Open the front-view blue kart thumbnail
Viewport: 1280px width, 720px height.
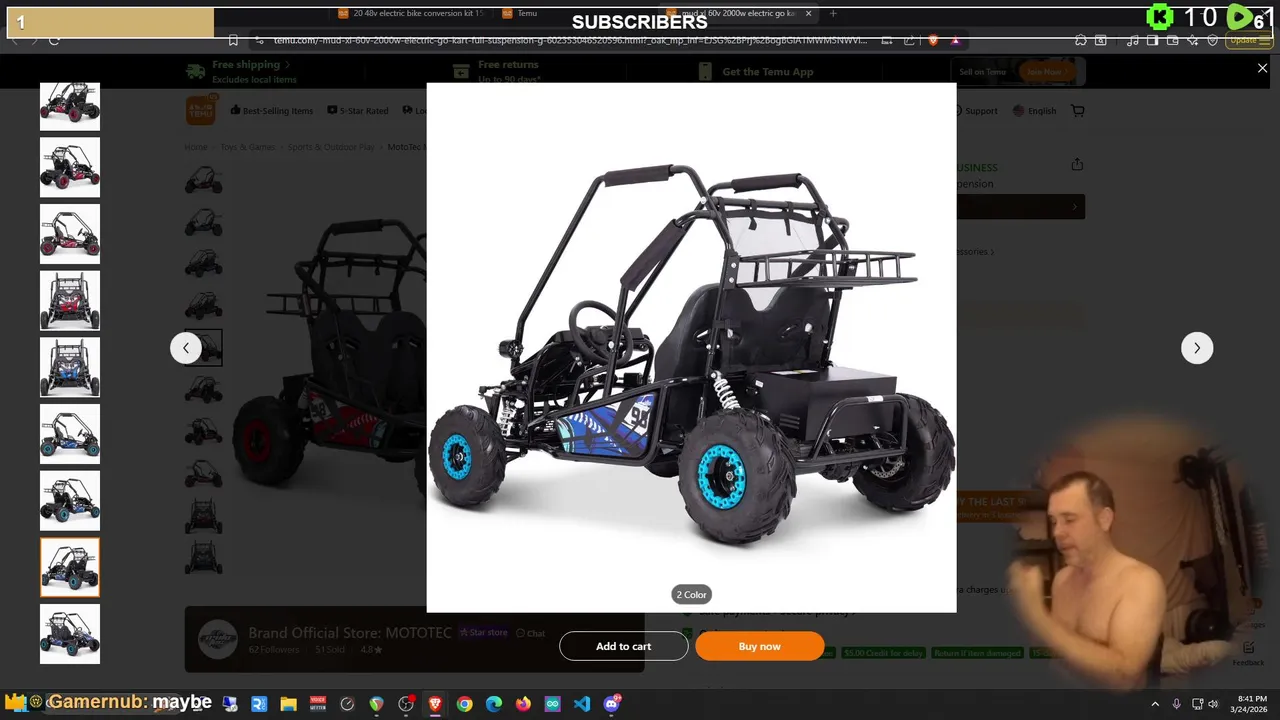point(70,367)
